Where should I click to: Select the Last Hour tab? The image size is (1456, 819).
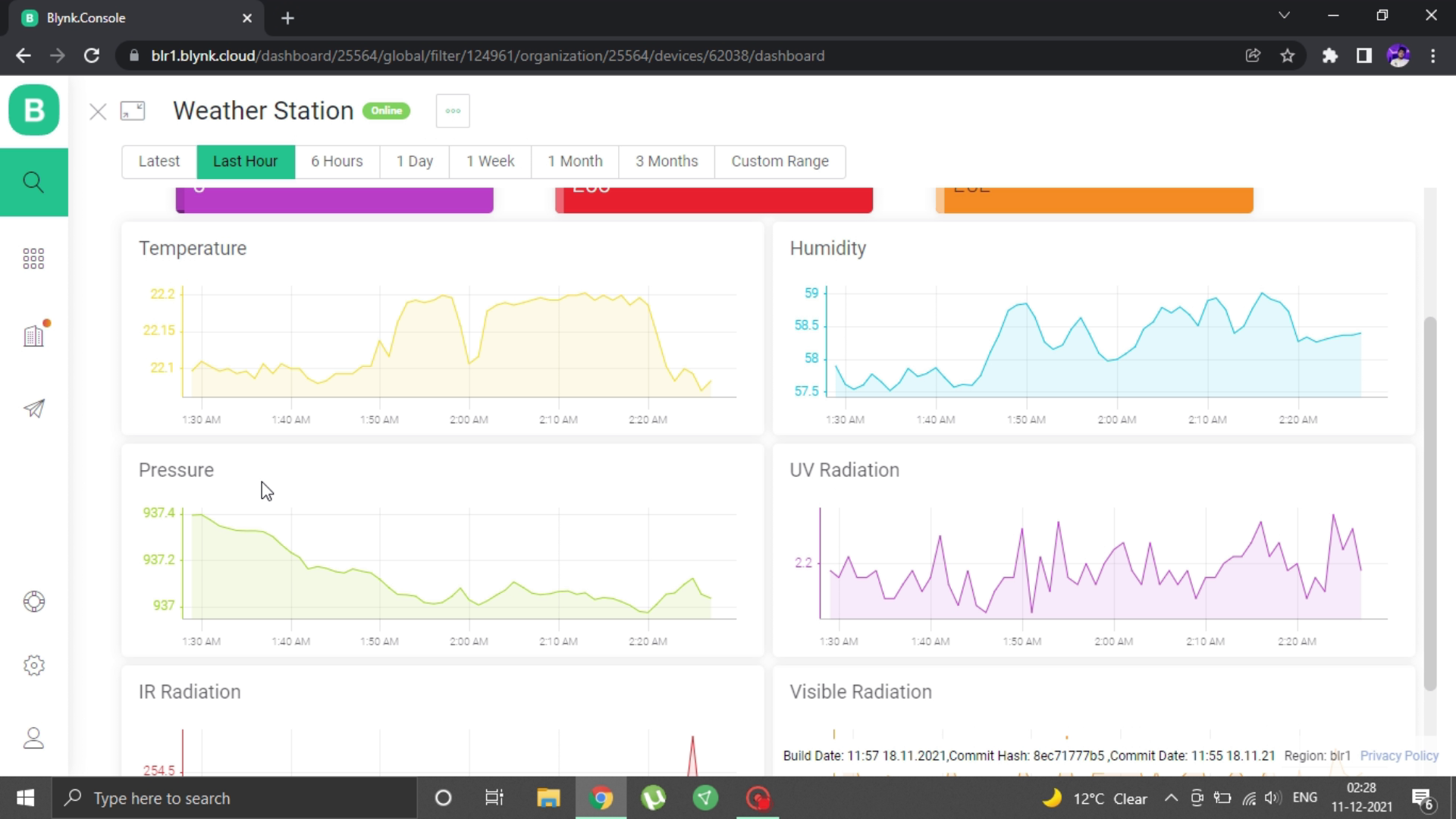pos(246,162)
